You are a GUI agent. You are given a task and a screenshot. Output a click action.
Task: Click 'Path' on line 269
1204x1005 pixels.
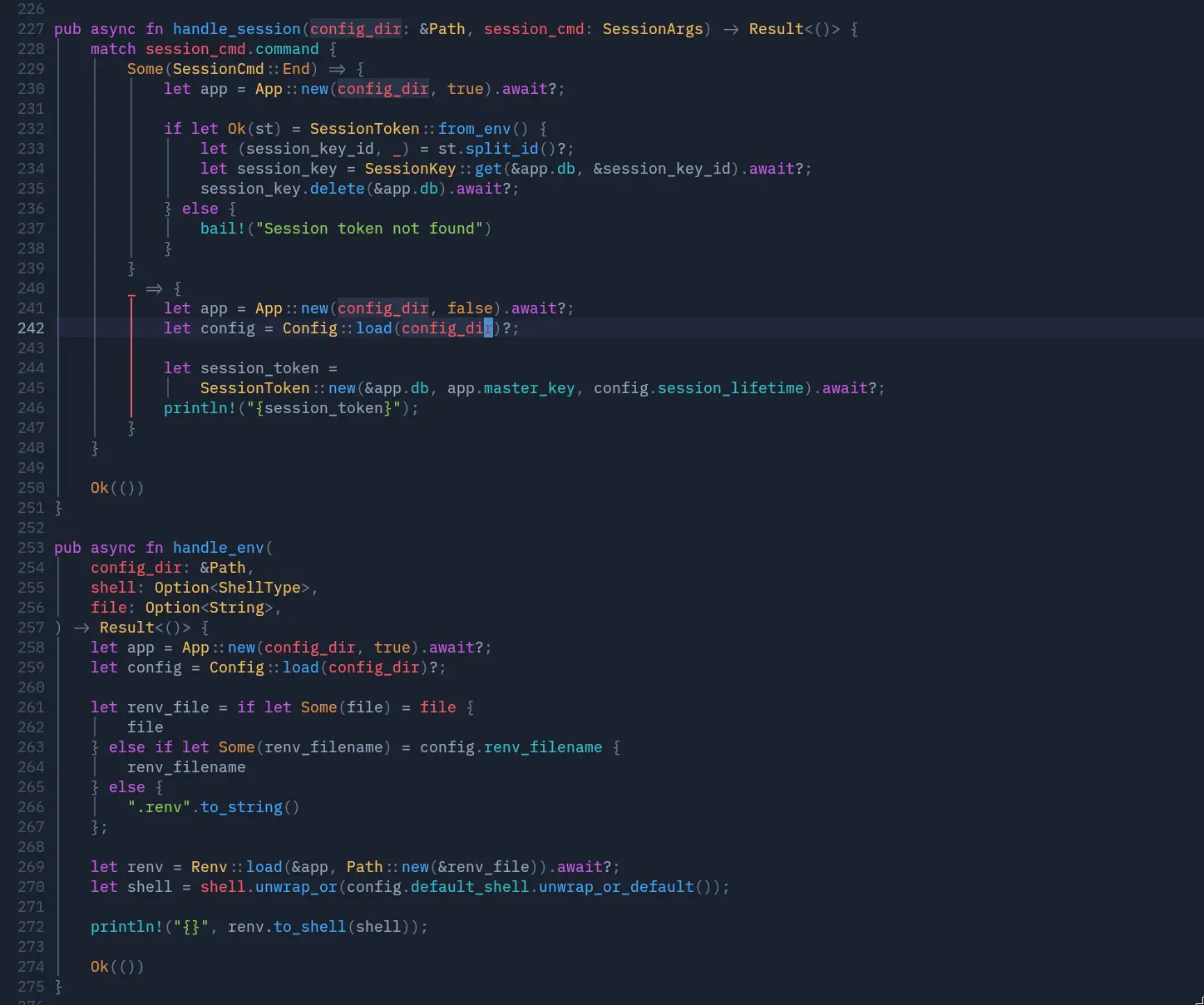365,867
